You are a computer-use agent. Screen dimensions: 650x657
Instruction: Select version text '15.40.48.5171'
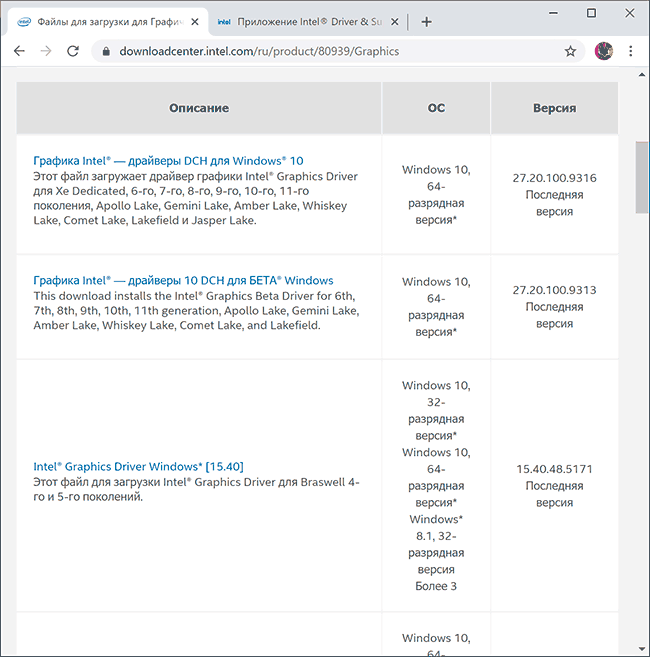point(554,469)
